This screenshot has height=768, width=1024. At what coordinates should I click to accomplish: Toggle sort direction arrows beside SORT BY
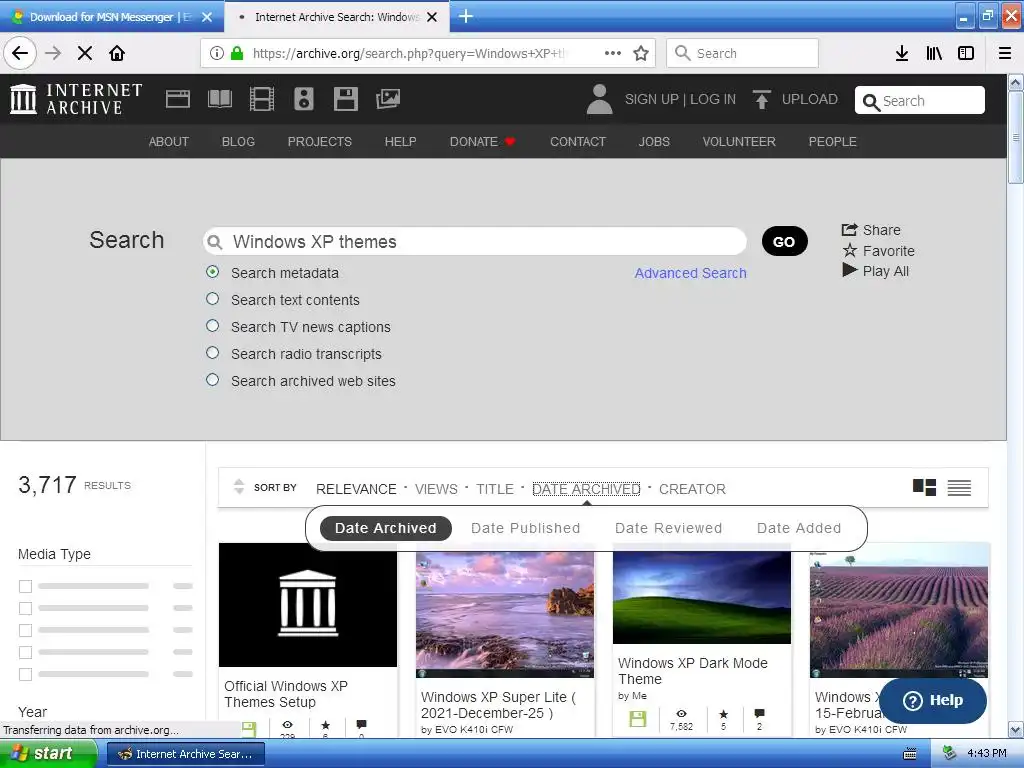coord(239,487)
